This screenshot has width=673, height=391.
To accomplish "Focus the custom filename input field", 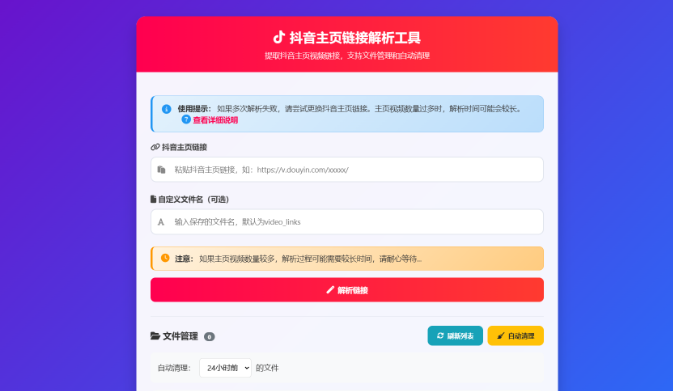I will tap(347, 222).
